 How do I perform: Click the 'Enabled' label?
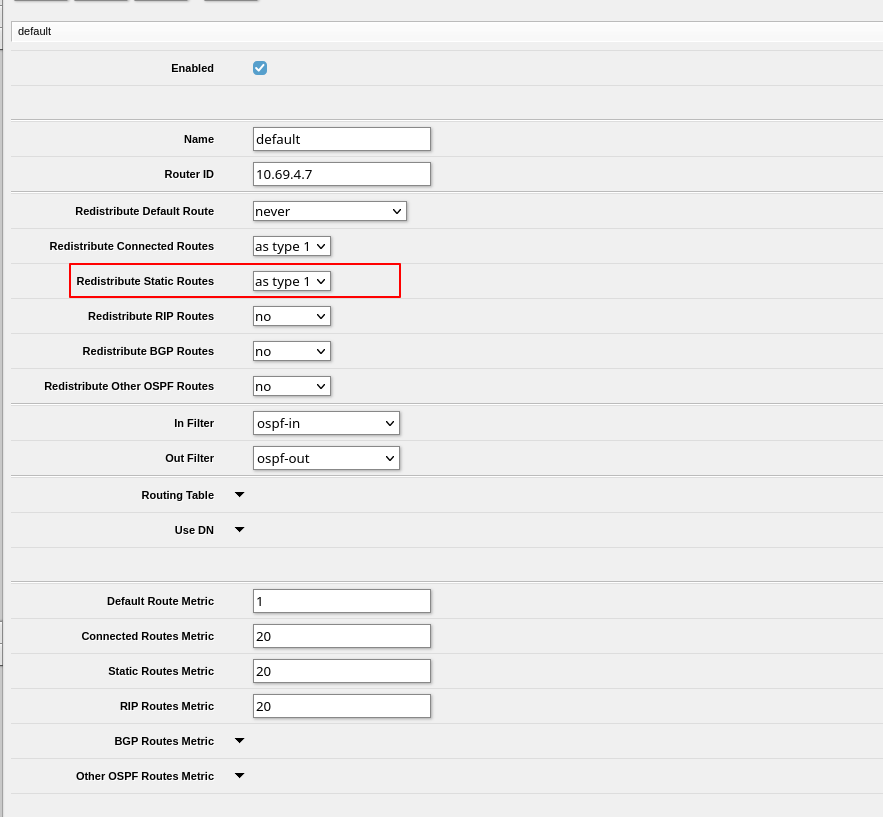point(193,68)
